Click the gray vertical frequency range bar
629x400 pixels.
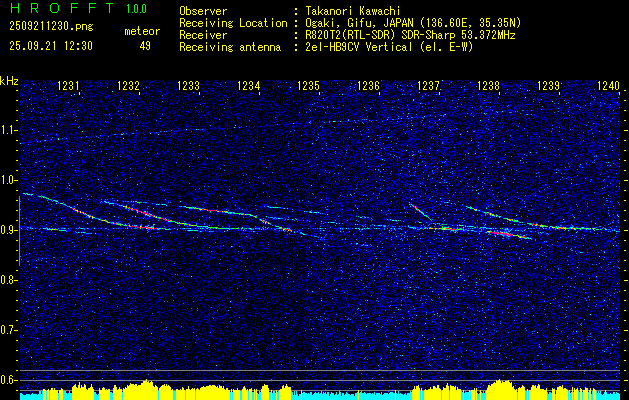pyautogui.click(x=19, y=231)
